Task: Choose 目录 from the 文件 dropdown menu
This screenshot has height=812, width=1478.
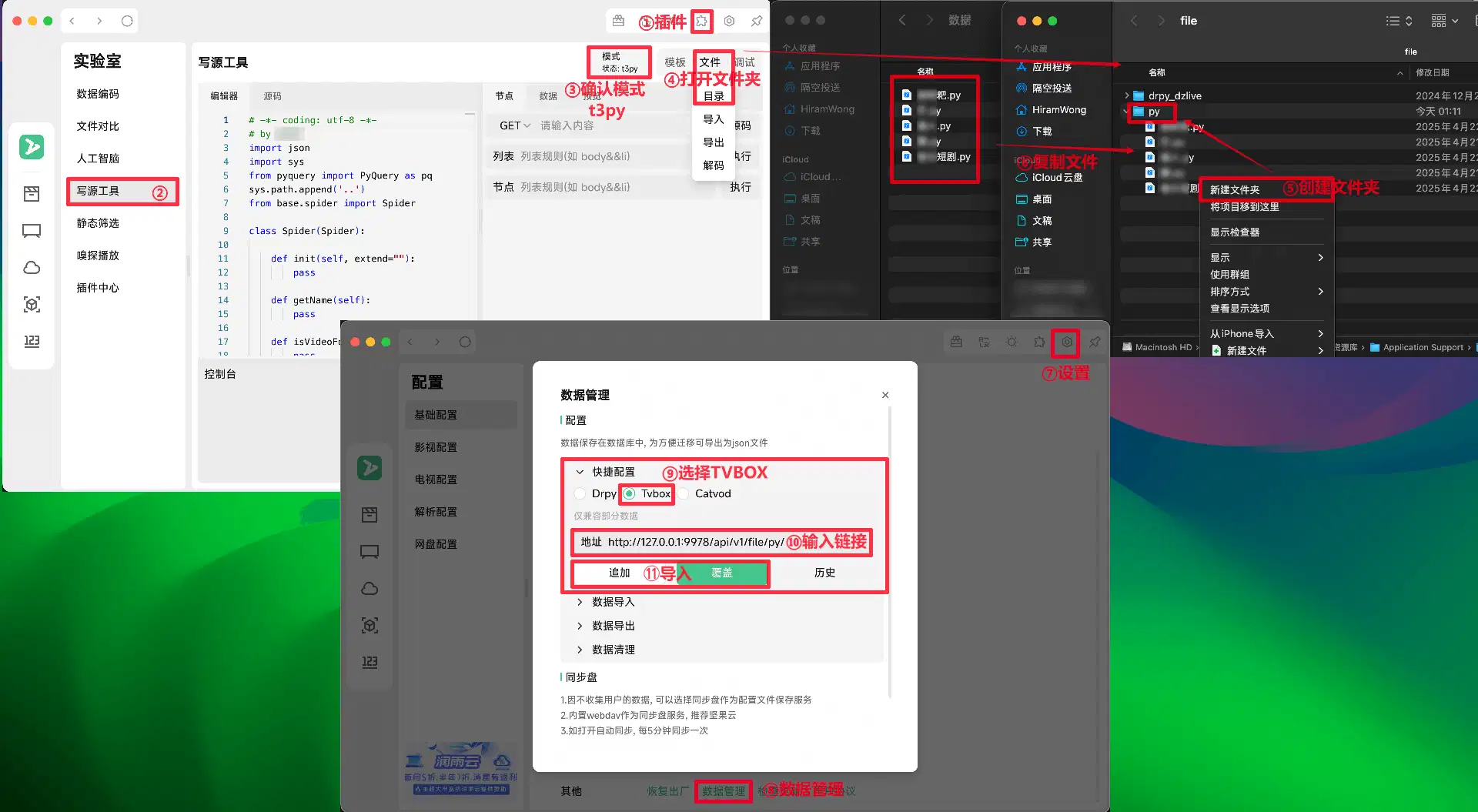Action: (714, 96)
